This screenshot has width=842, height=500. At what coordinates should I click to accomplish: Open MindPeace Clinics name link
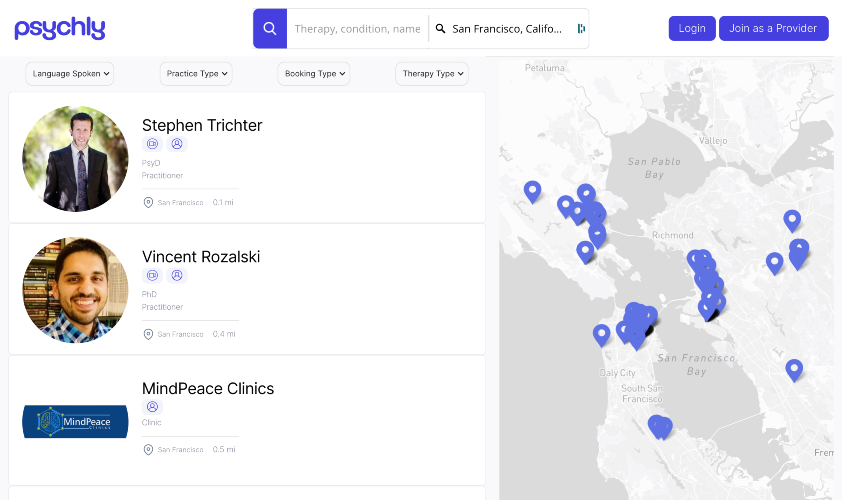pyautogui.click(x=208, y=388)
